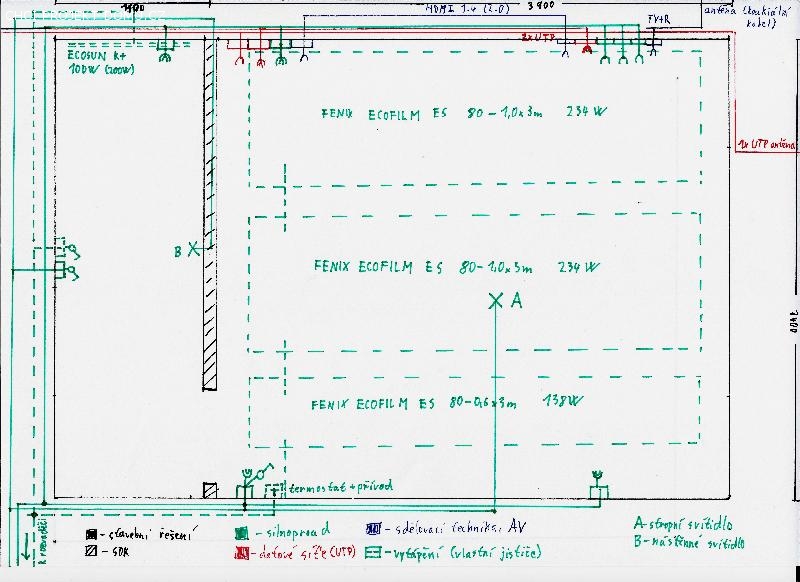Click the "B-nástěnné svítidlo" legend line
800x582 pixels.
[689, 542]
